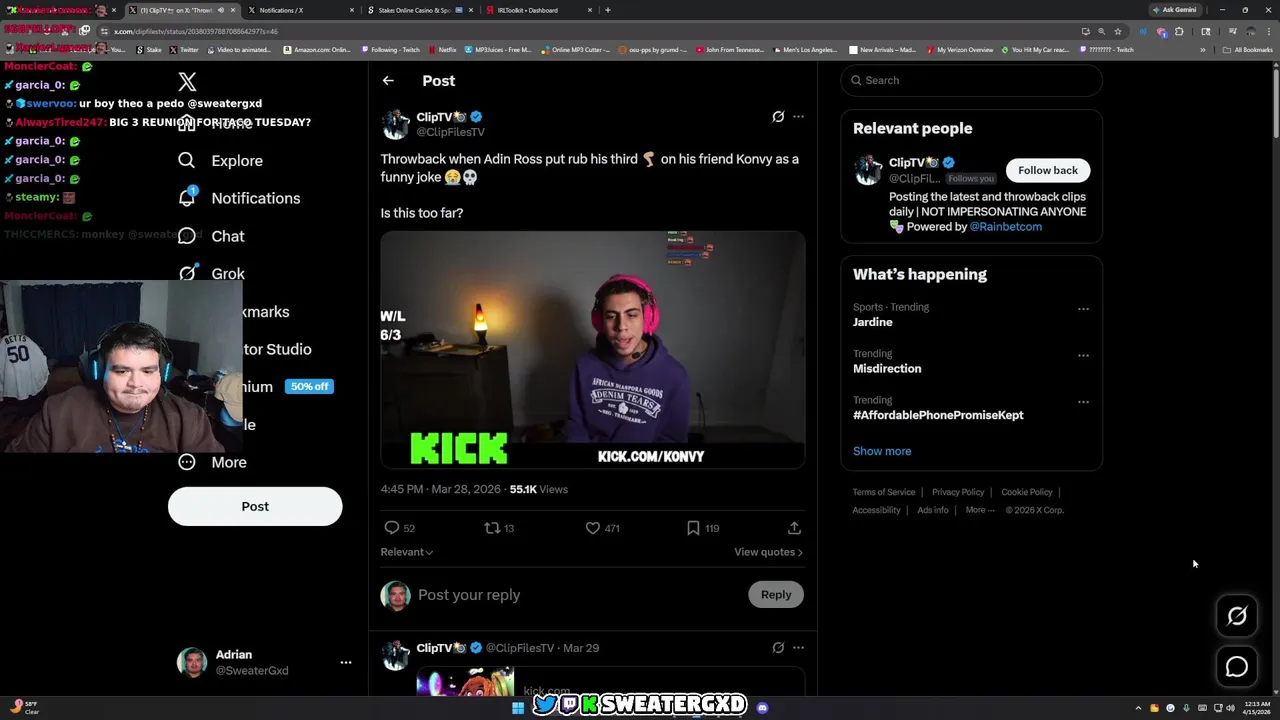Click the Grok icon on ClipTV post
This screenshot has width=1280, height=720.
point(778,117)
